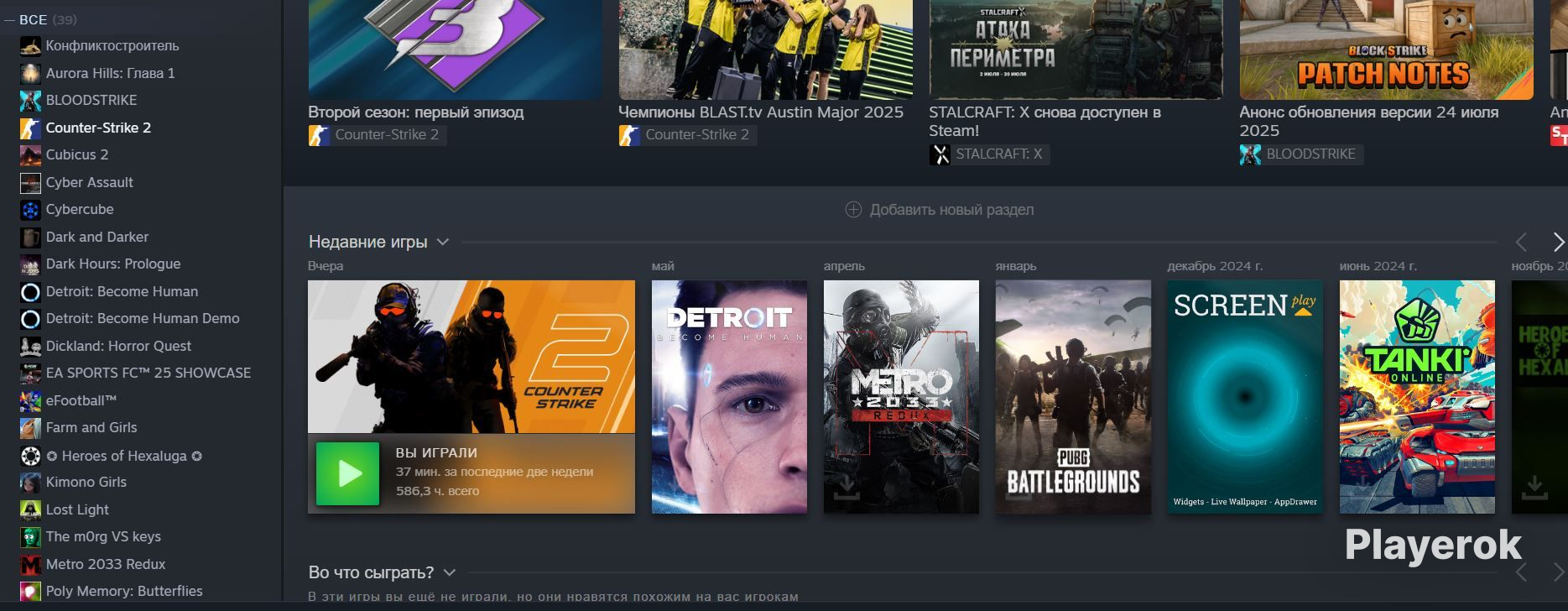Image resolution: width=1568 pixels, height=611 pixels.
Task: Click the Detroit: Become Human Demo icon
Action: point(30,319)
